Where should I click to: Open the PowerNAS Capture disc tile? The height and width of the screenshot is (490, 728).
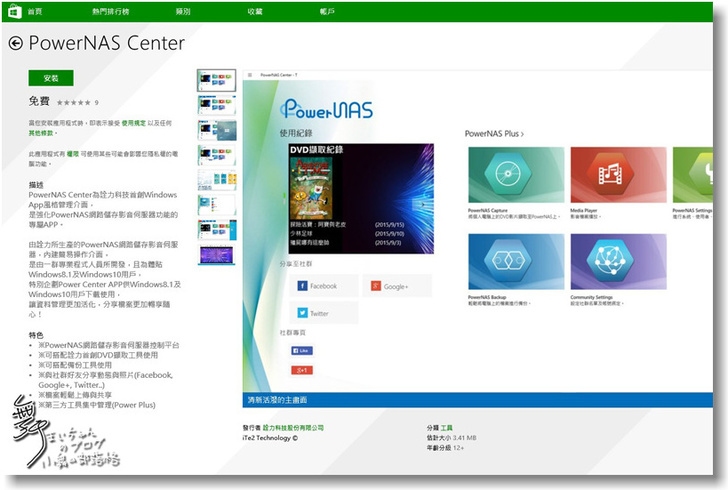(516, 175)
